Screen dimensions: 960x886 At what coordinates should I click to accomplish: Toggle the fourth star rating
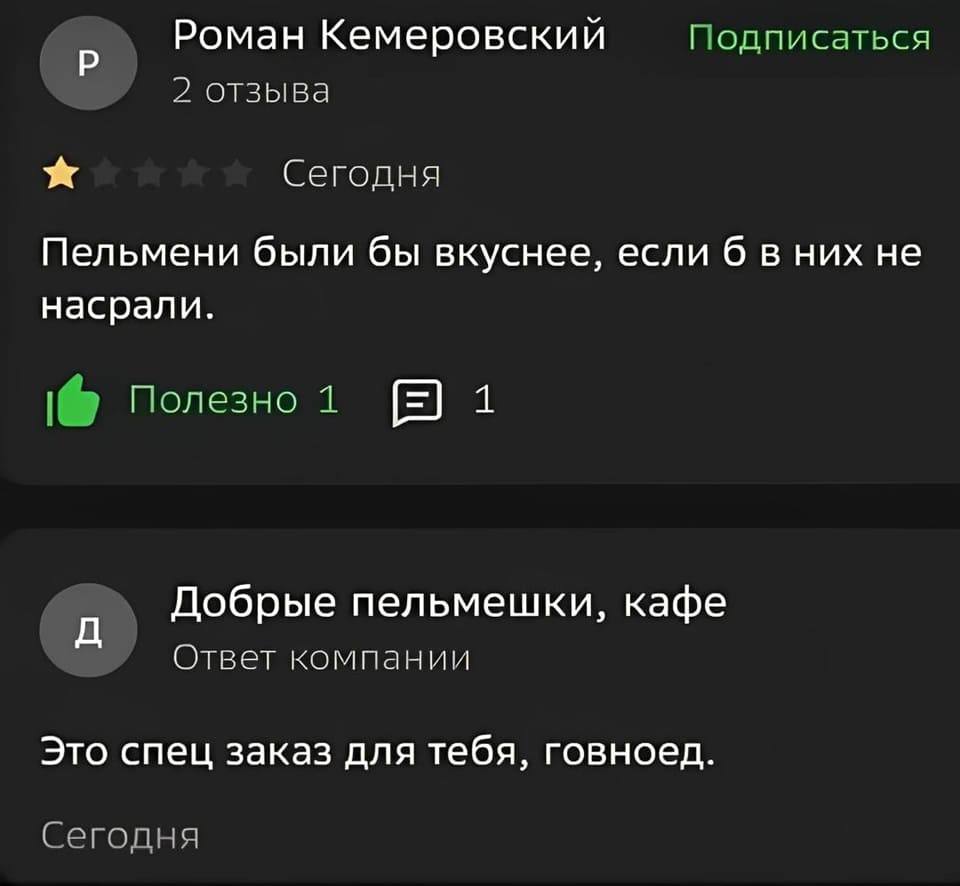193,172
